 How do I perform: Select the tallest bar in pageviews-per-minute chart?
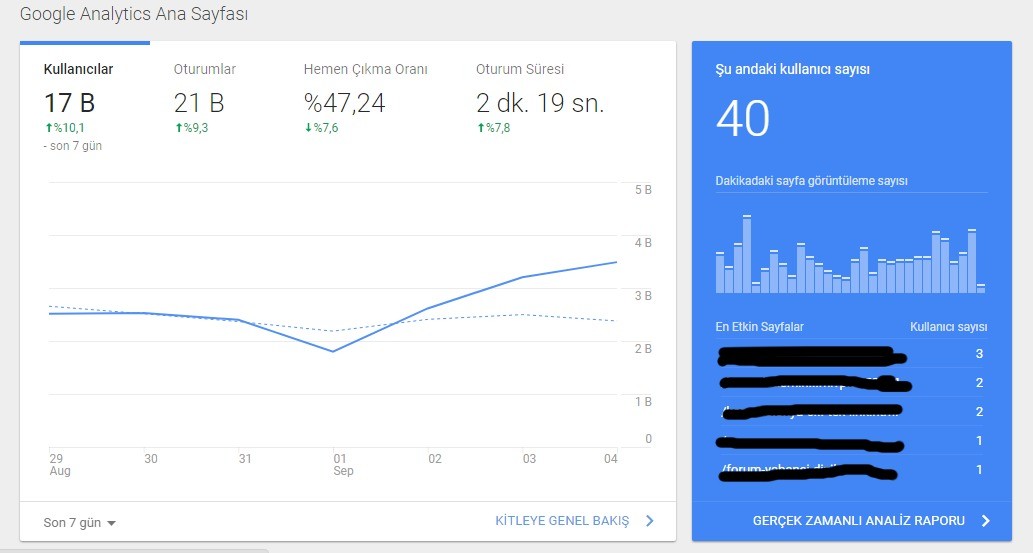pyautogui.click(x=746, y=254)
